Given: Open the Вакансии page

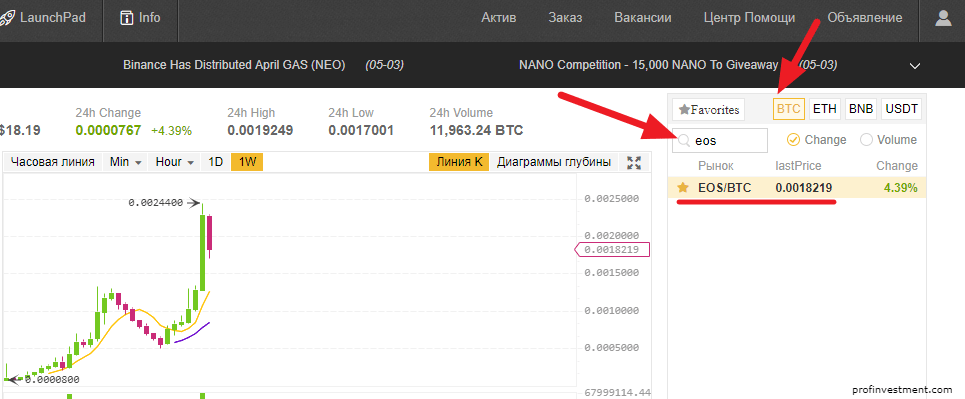Looking at the screenshot, I should coord(643,18).
